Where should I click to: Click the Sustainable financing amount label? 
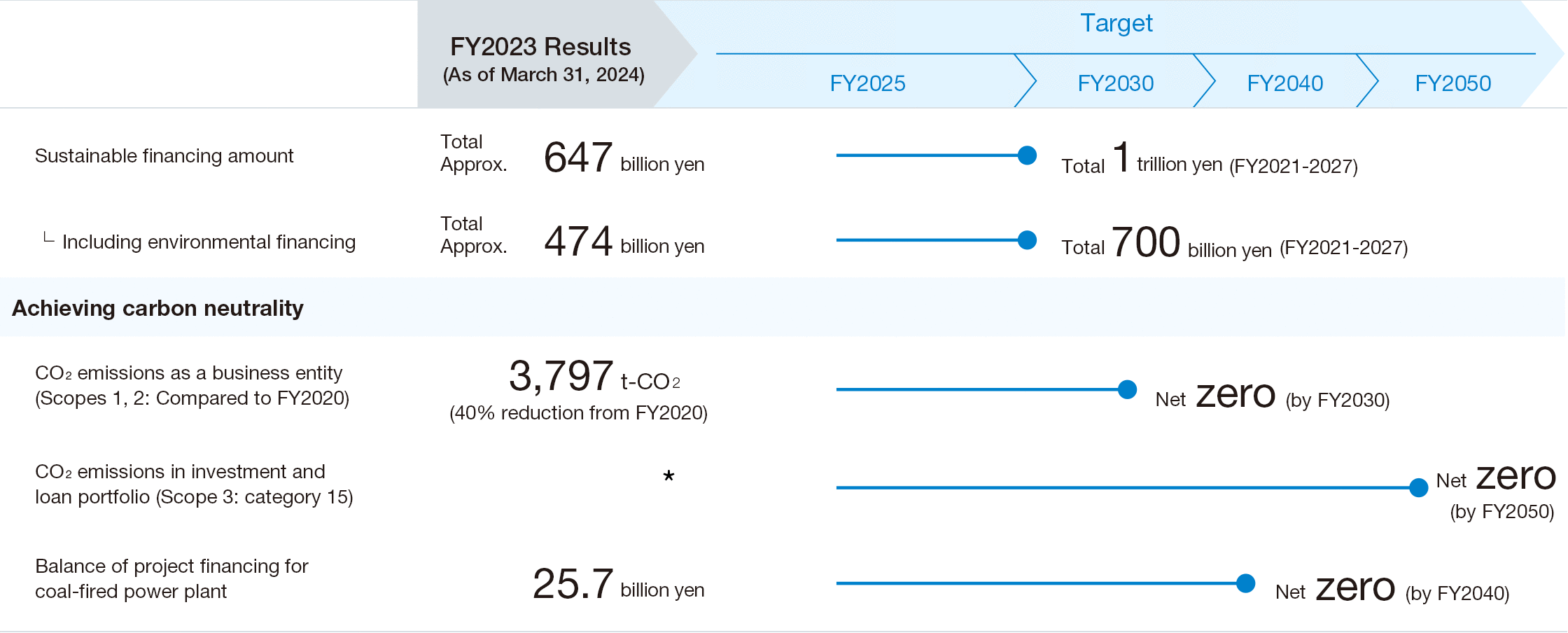click(164, 155)
